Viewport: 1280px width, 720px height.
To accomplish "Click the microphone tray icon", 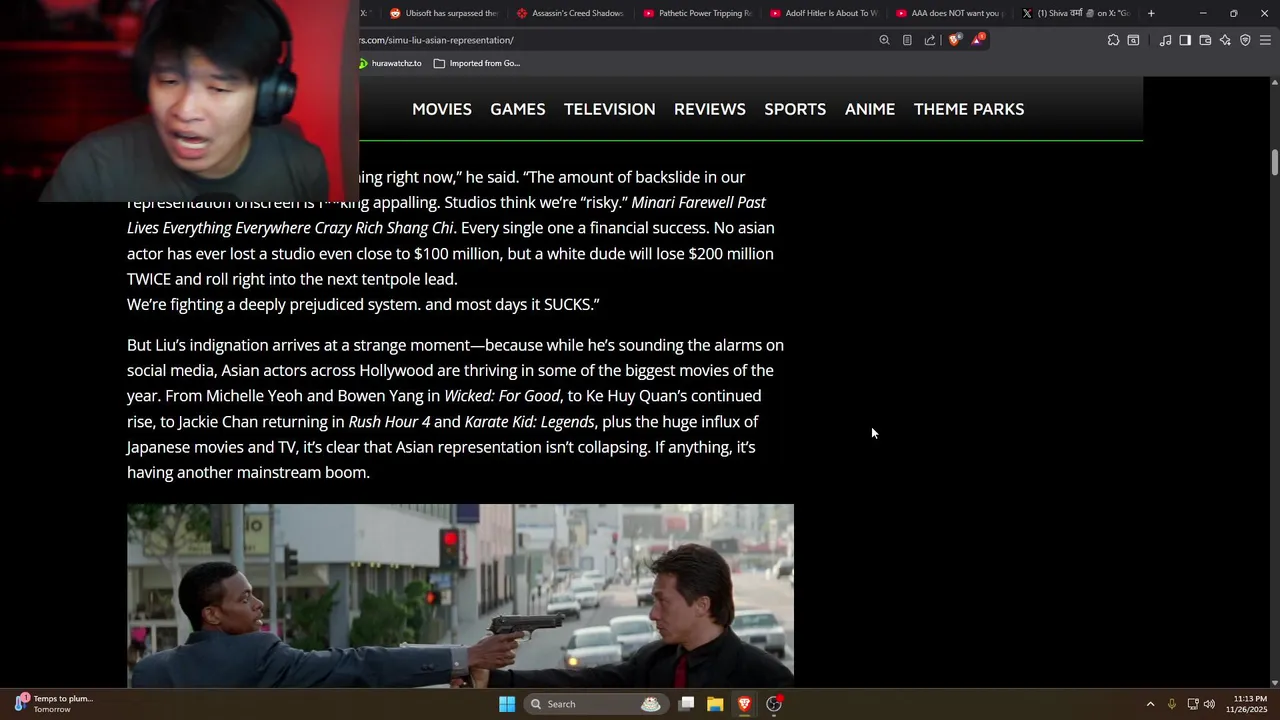I will pyautogui.click(x=1172, y=704).
